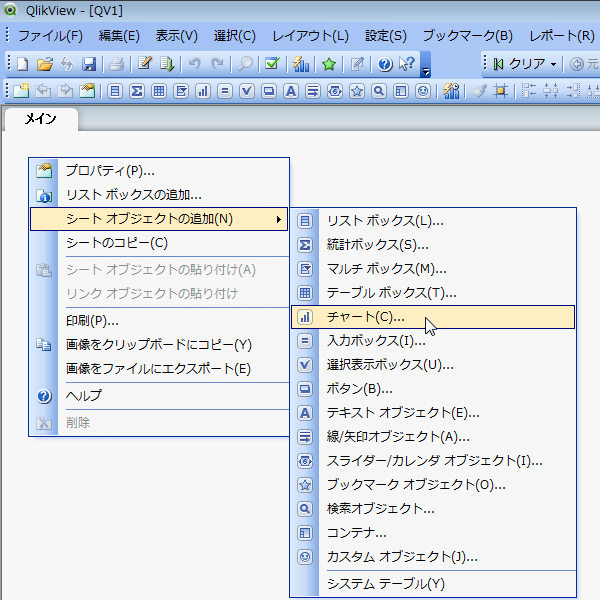Select プロパティ(P)... in context menu
This screenshot has height=600, width=600.
tap(159, 171)
